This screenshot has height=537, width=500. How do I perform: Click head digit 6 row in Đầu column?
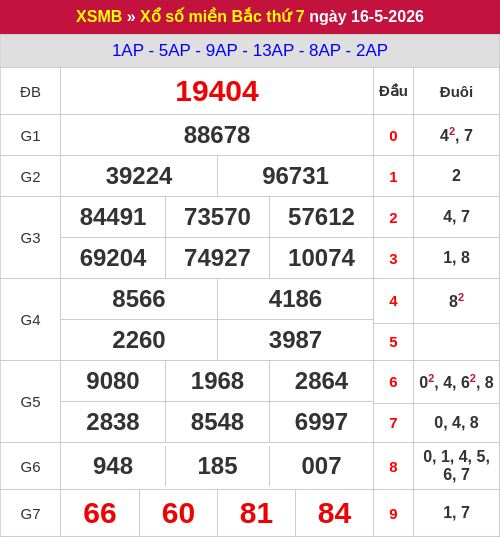point(393,382)
